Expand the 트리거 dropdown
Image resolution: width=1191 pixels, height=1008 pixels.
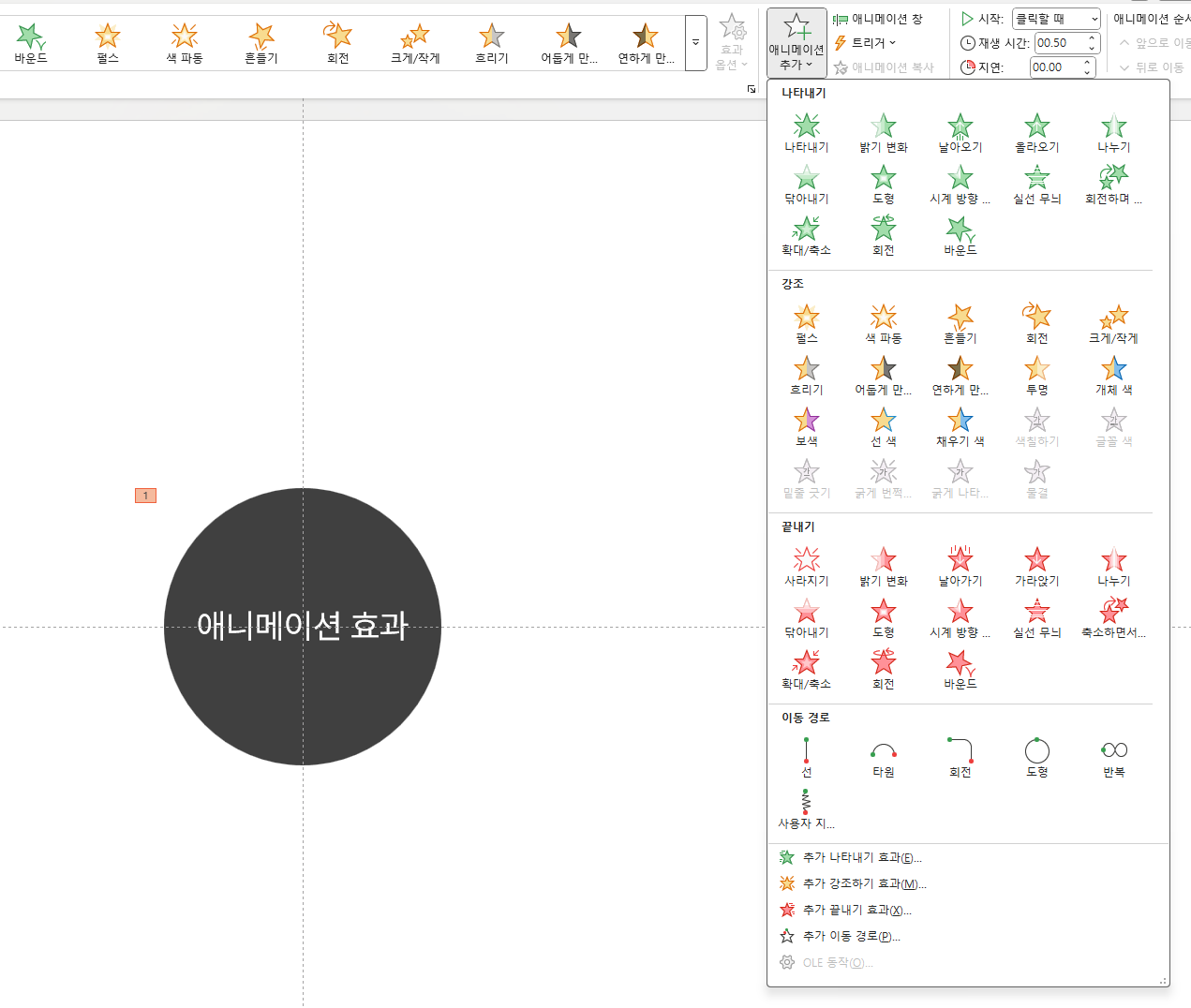865,43
